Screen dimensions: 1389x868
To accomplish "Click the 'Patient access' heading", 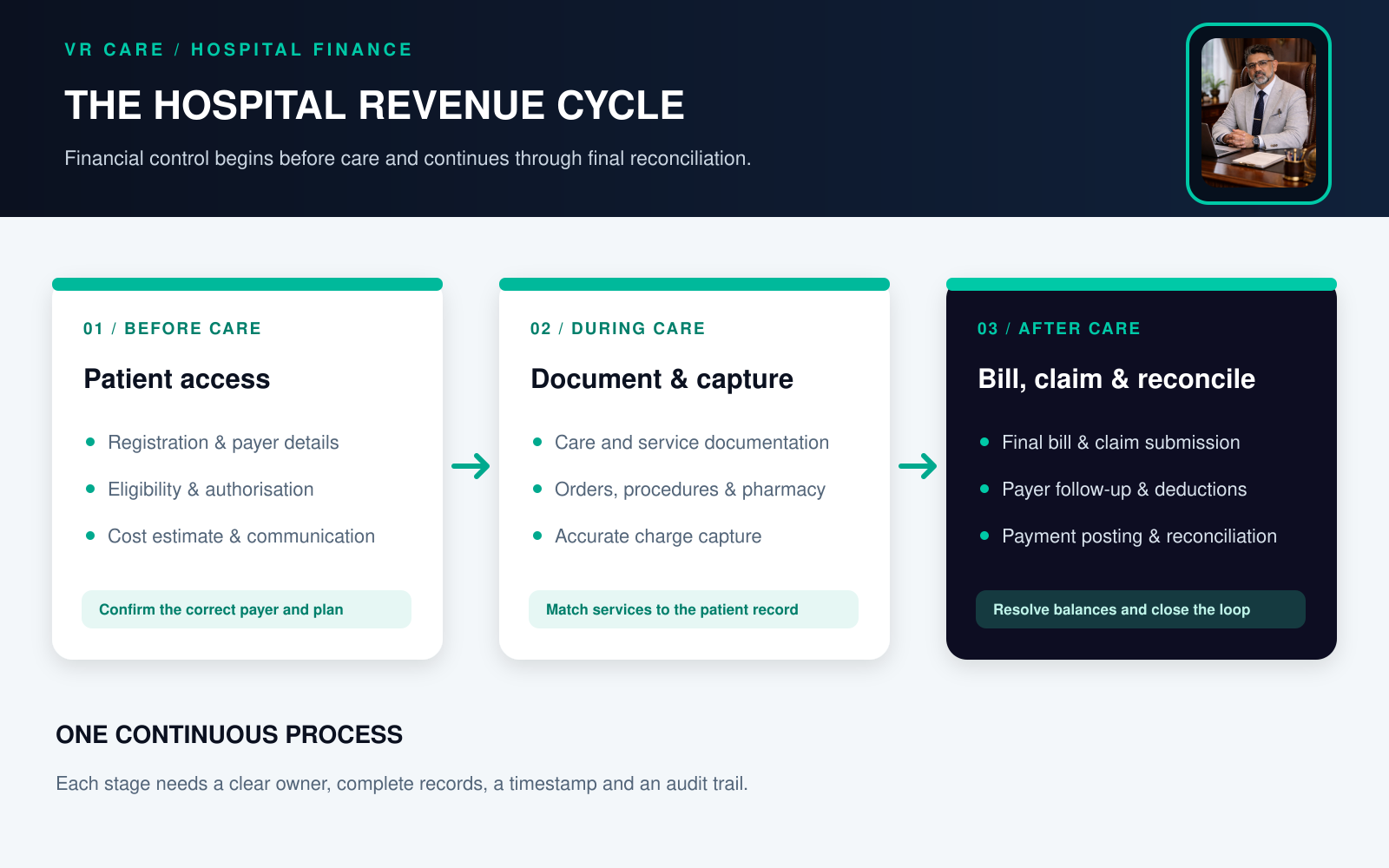I will point(177,379).
